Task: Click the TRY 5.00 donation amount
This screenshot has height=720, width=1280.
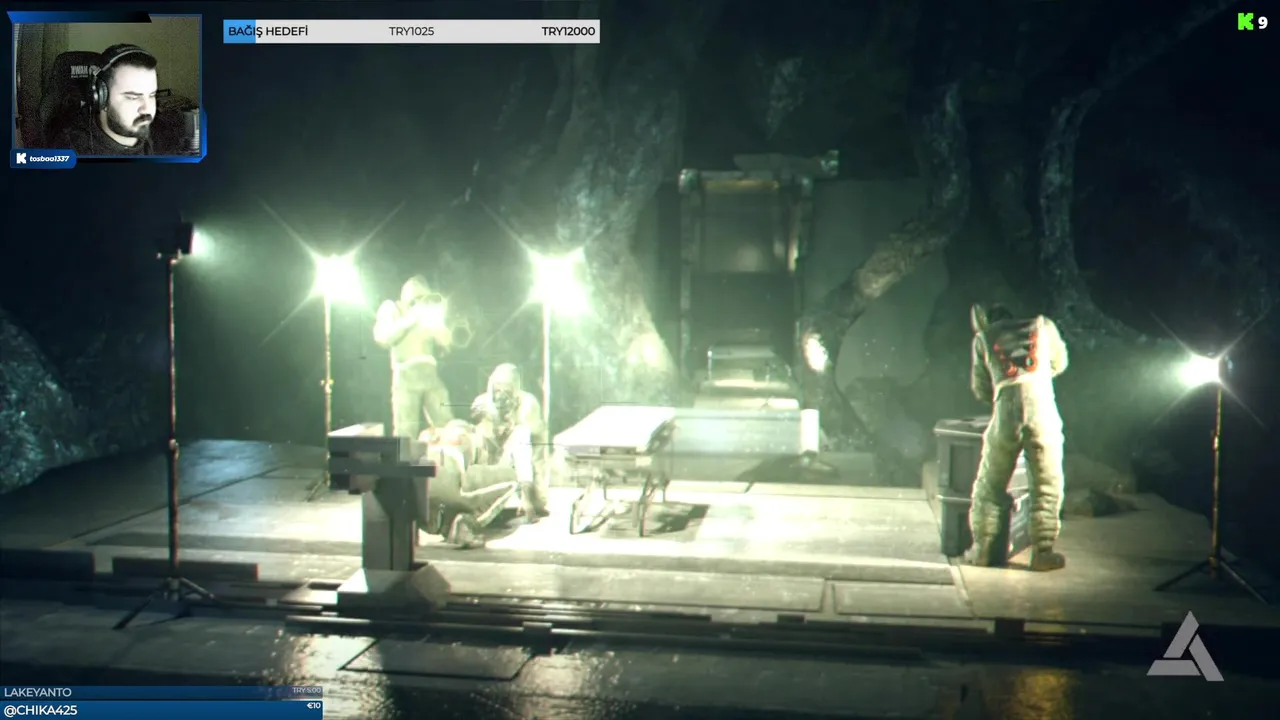Action: [305, 691]
